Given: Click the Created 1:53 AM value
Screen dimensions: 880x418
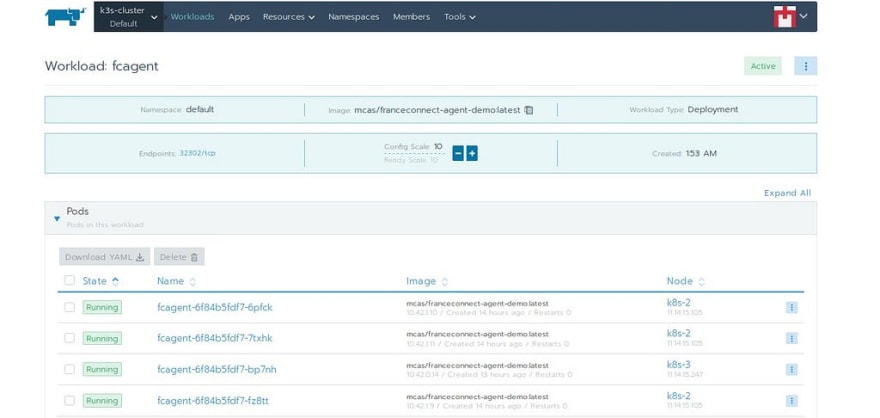Looking at the screenshot, I should click(701, 153).
